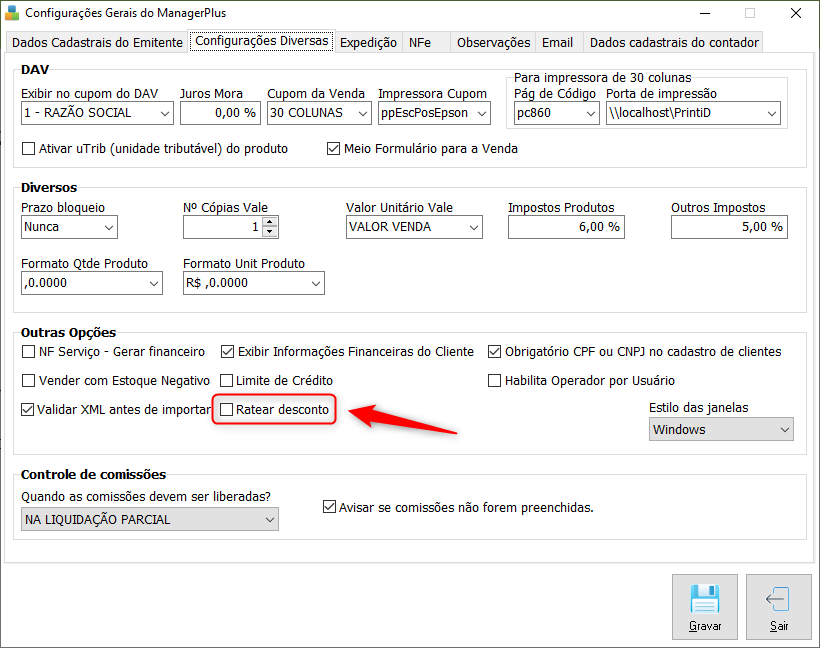Click the Outros Impostos percentage field
Screen dimensions: 820x648
pyautogui.click(x=729, y=227)
